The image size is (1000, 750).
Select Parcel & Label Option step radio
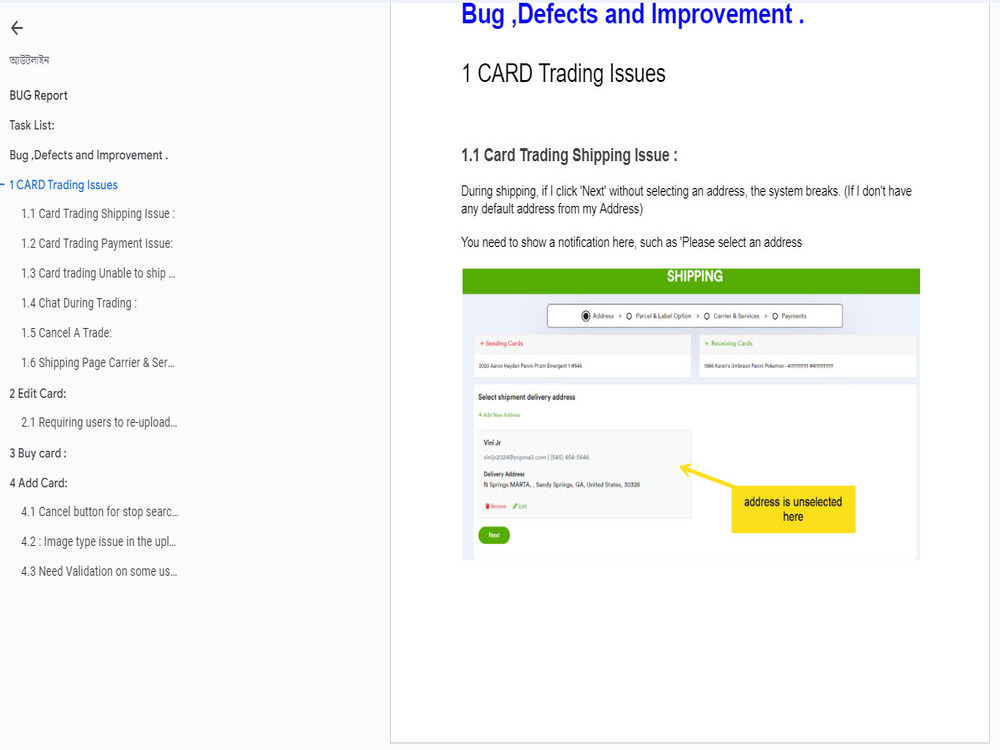pos(629,316)
